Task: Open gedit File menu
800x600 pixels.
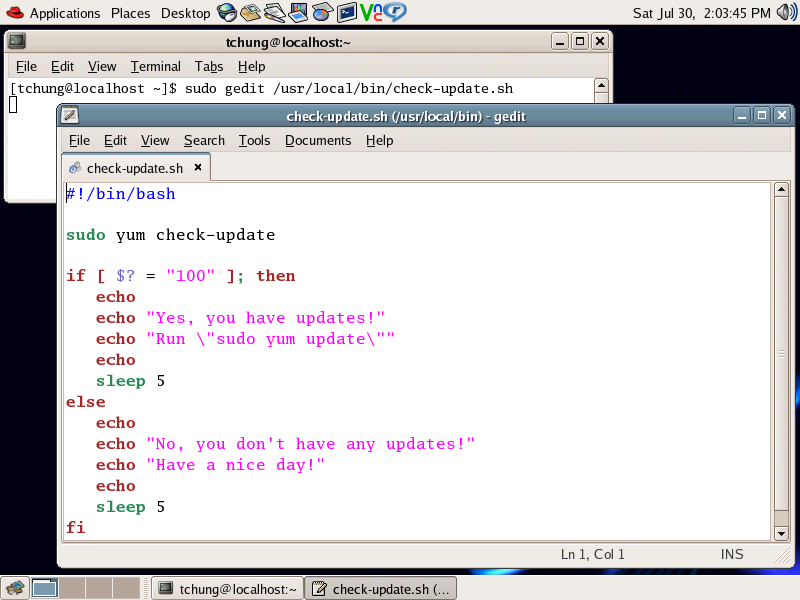Action: tap(79, 140)
